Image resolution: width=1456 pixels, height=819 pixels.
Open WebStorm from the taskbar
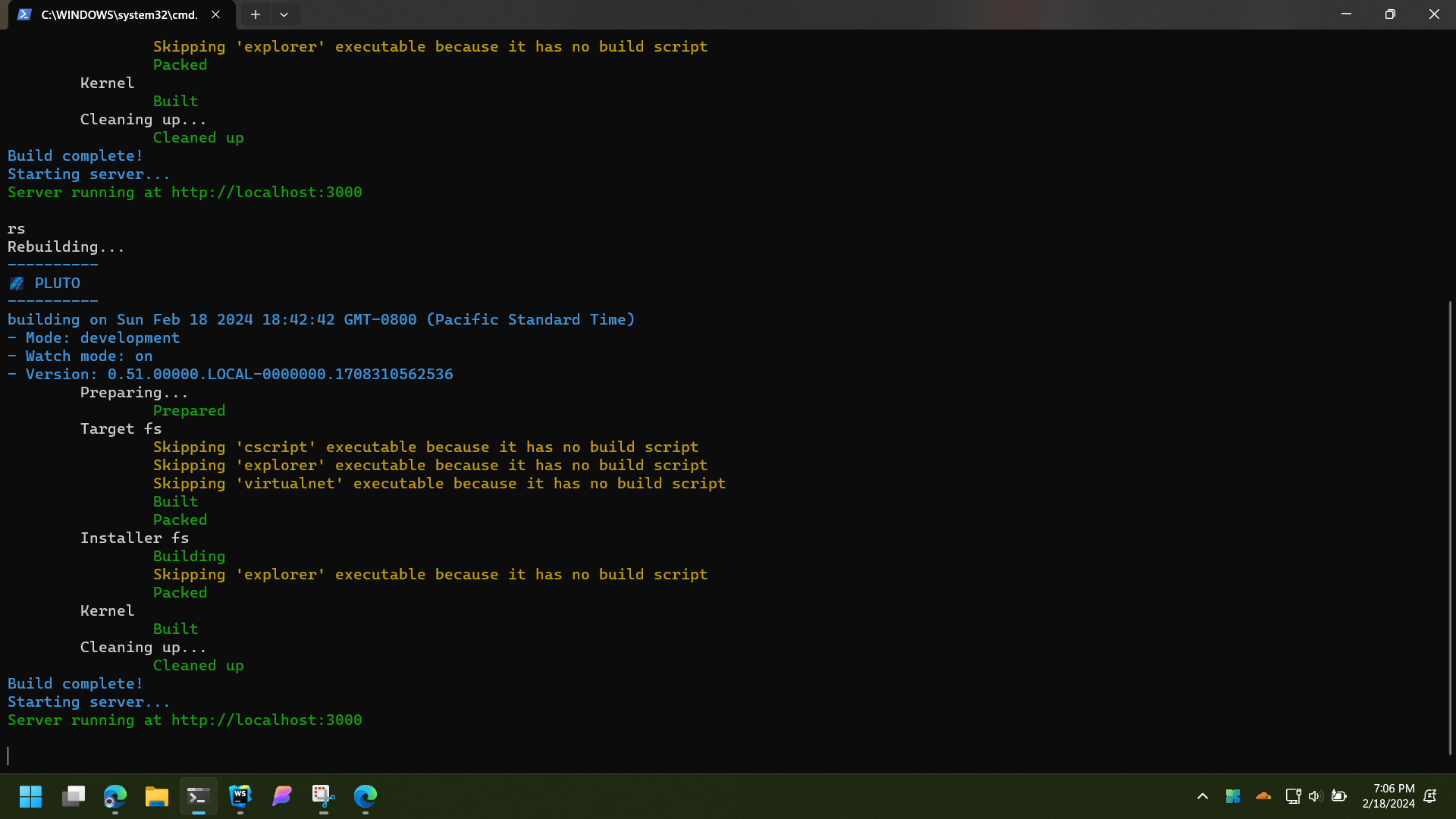(240, 796)
